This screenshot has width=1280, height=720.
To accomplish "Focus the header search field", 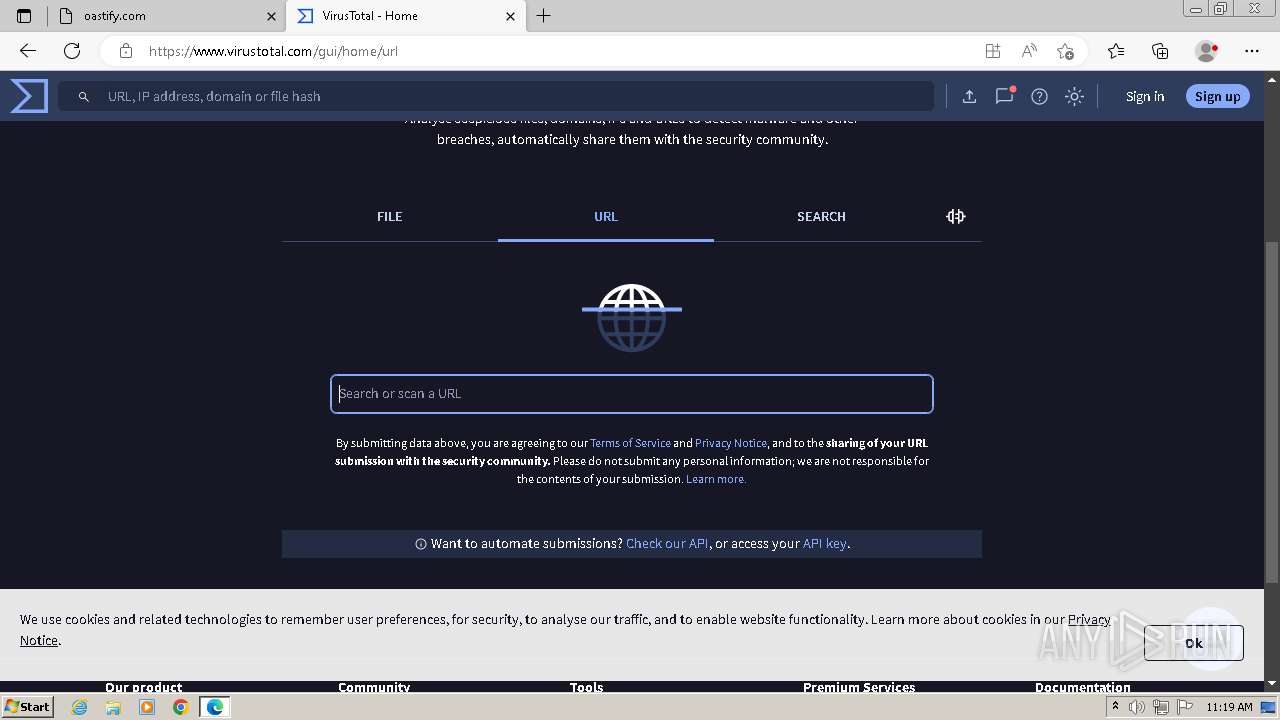I will click(x=496, y=96).
